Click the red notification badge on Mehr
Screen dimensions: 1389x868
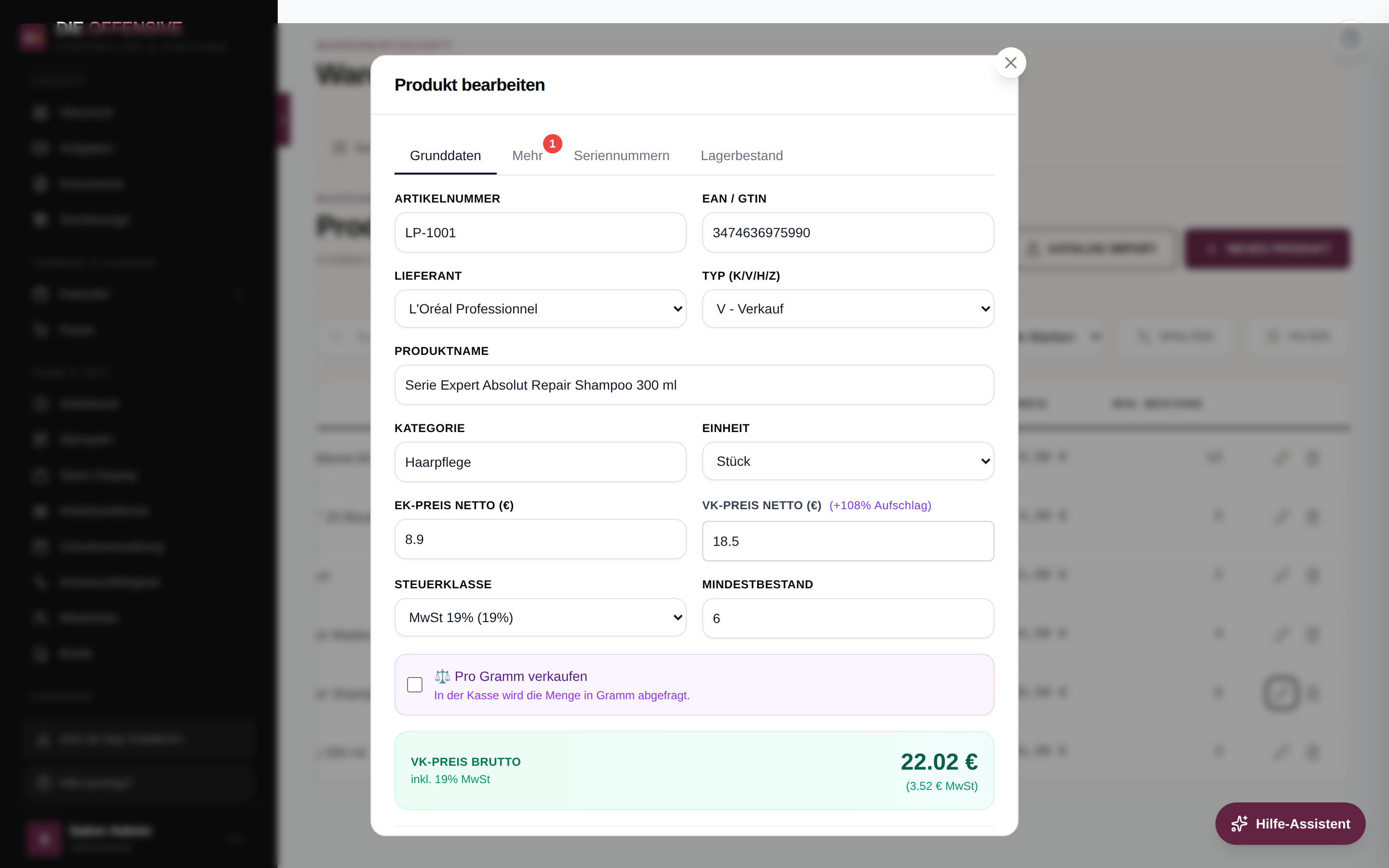(x=552, y=144)
